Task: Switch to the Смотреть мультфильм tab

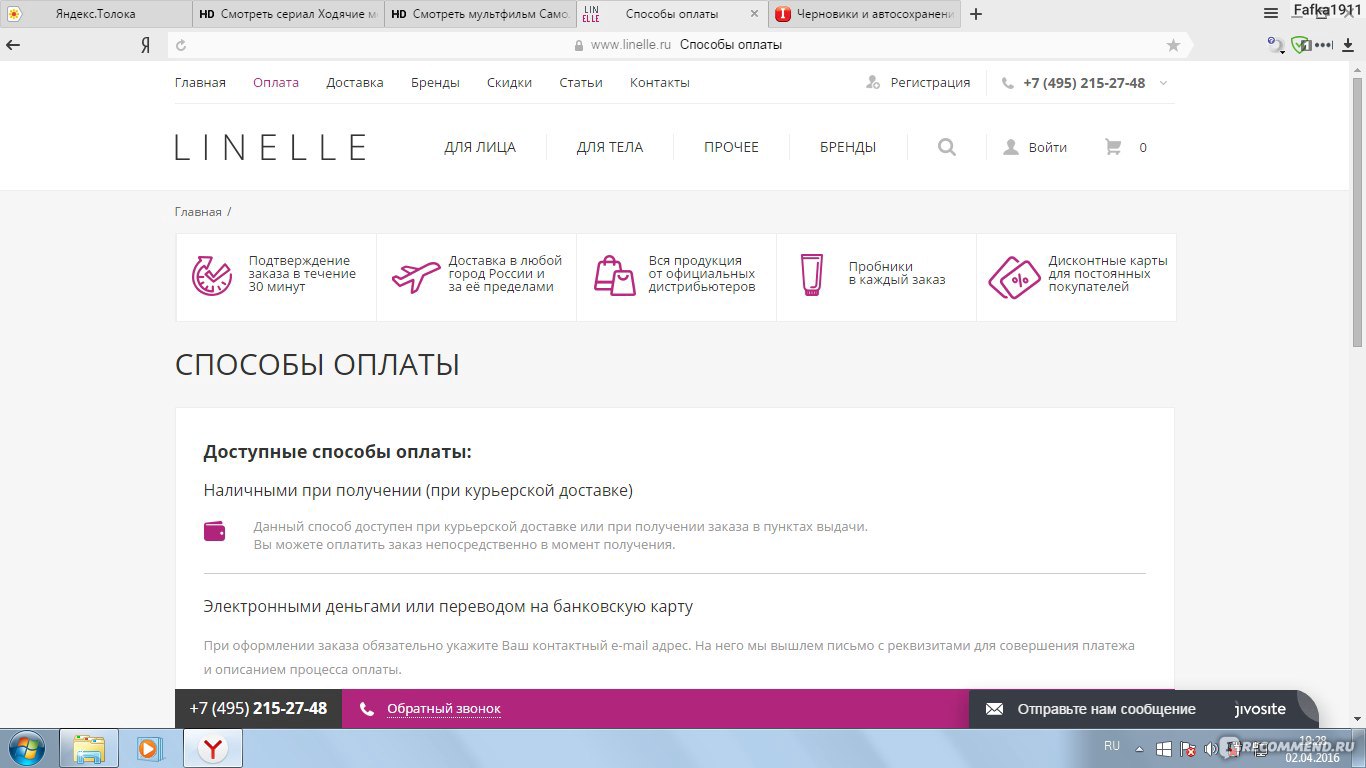Action: (x=480, y=14)
